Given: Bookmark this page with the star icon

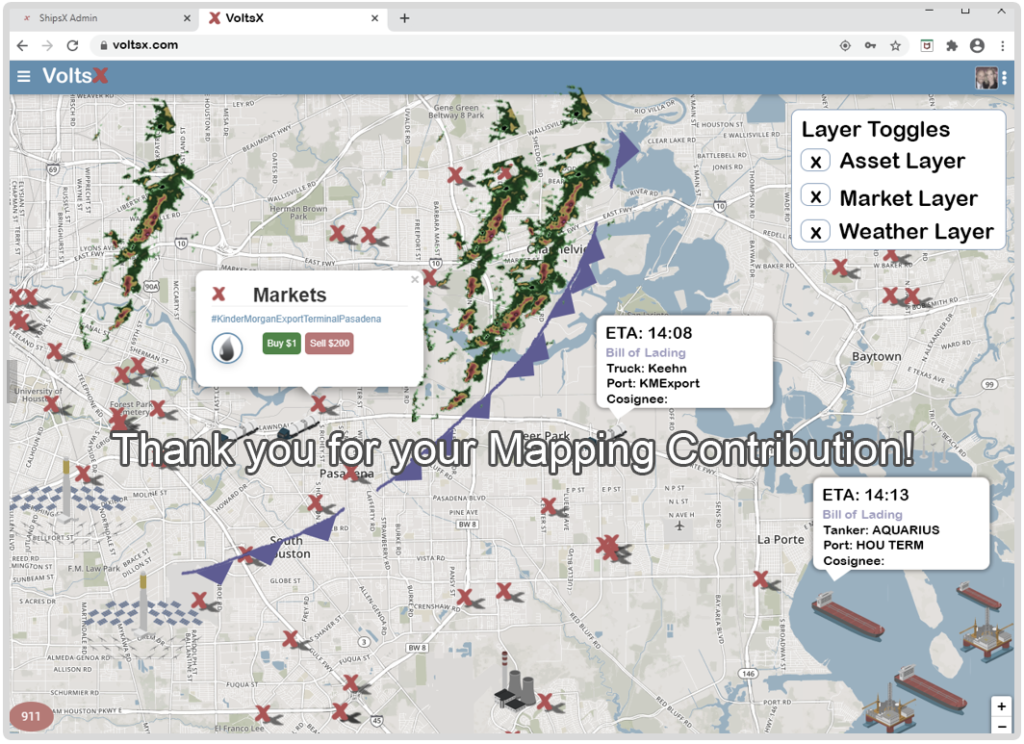Looking at the screenshot, I should tap(895, 45).
